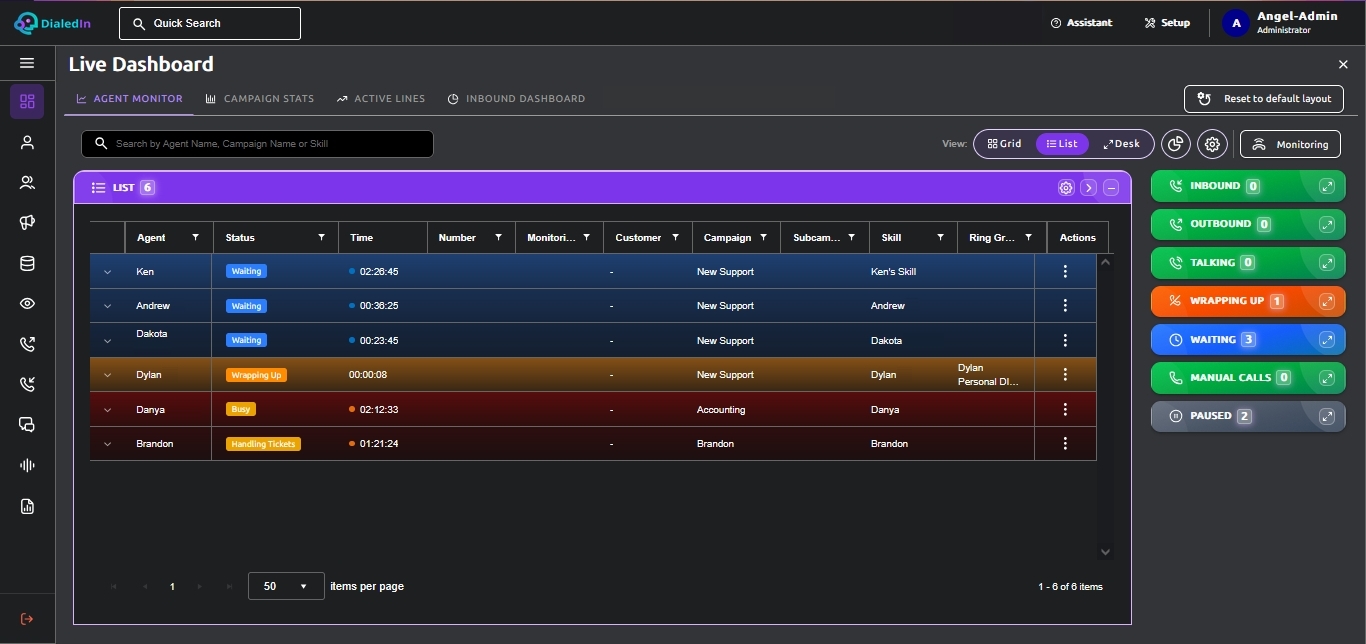This screenshot has width=1366, height=644.
Task: Click the Monitoring button
Action: pyautogui.click(x=1290, y=144)
